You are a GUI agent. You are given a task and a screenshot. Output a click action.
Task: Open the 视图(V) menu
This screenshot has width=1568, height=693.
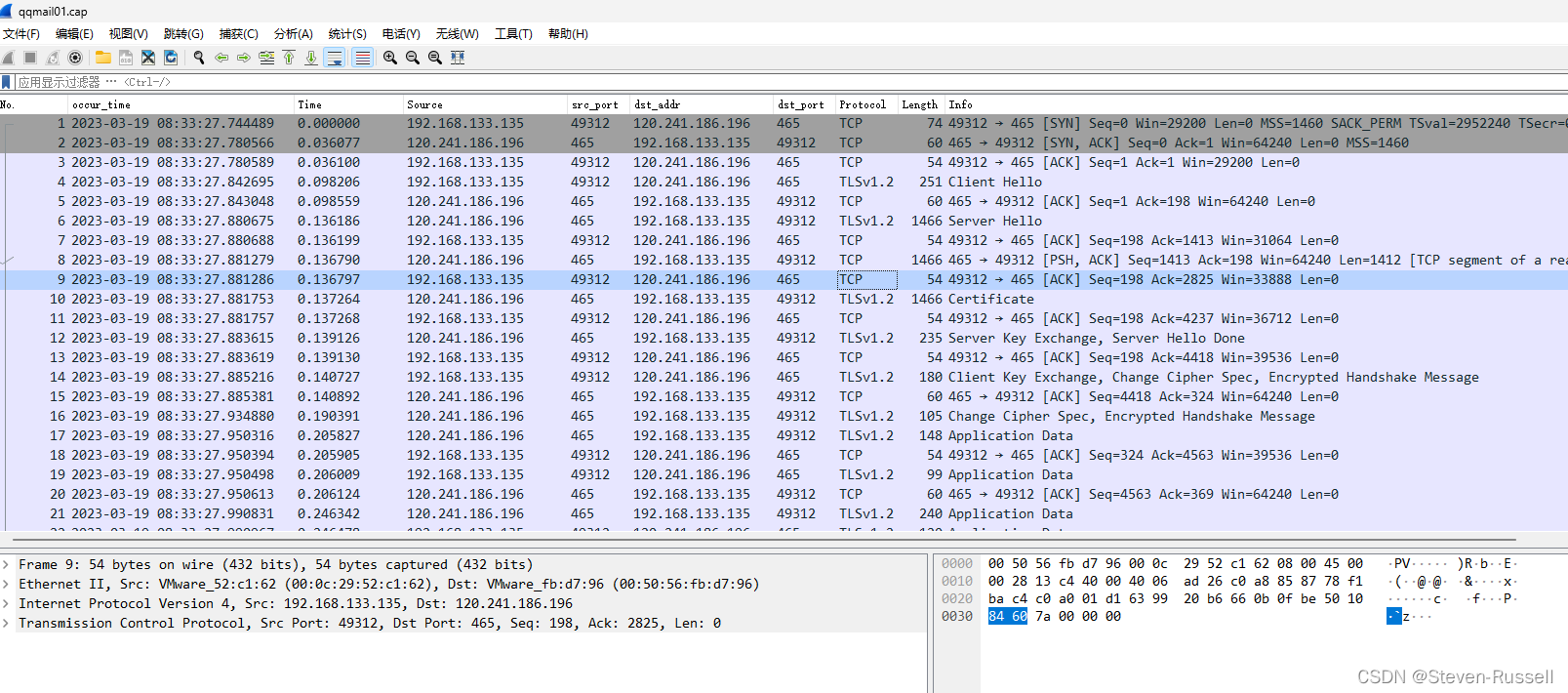(x=128, y=34)
